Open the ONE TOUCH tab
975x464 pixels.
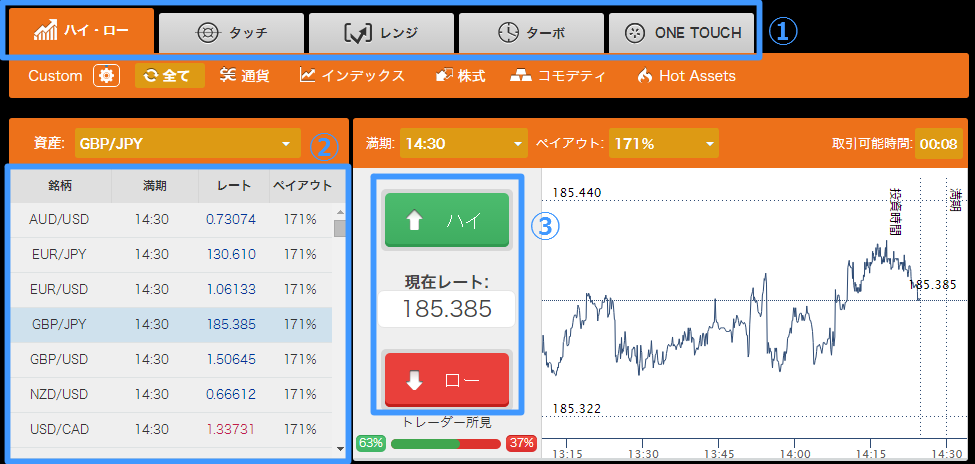click(x=682, y=33)
